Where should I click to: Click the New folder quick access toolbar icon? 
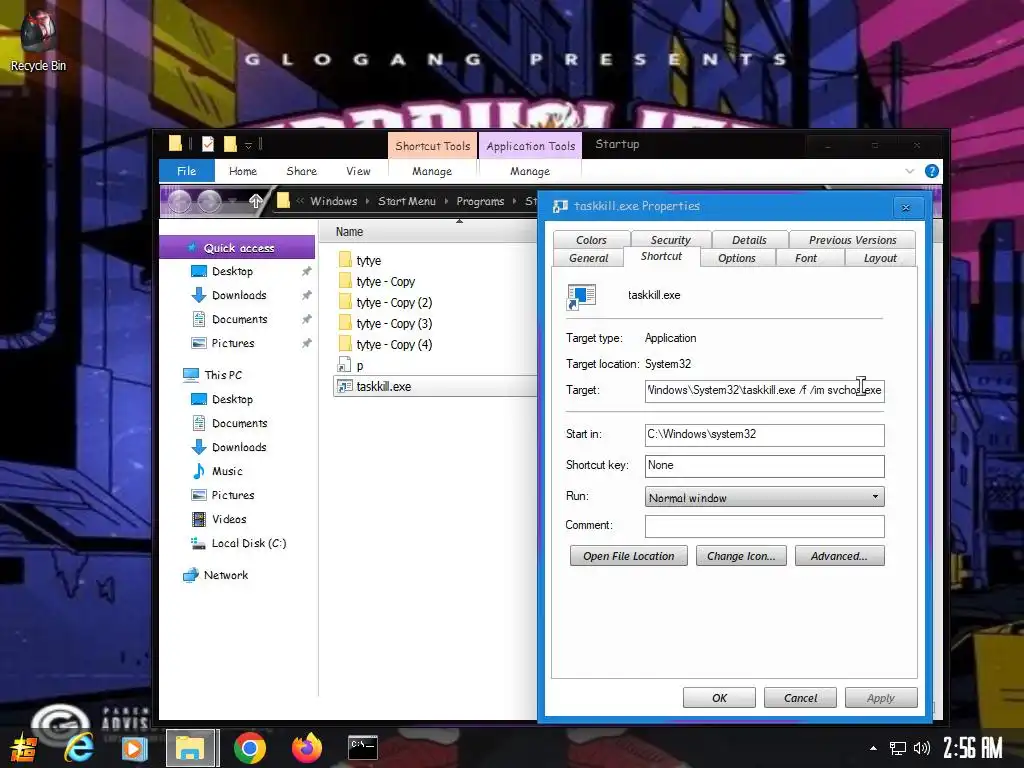[230, 144]
